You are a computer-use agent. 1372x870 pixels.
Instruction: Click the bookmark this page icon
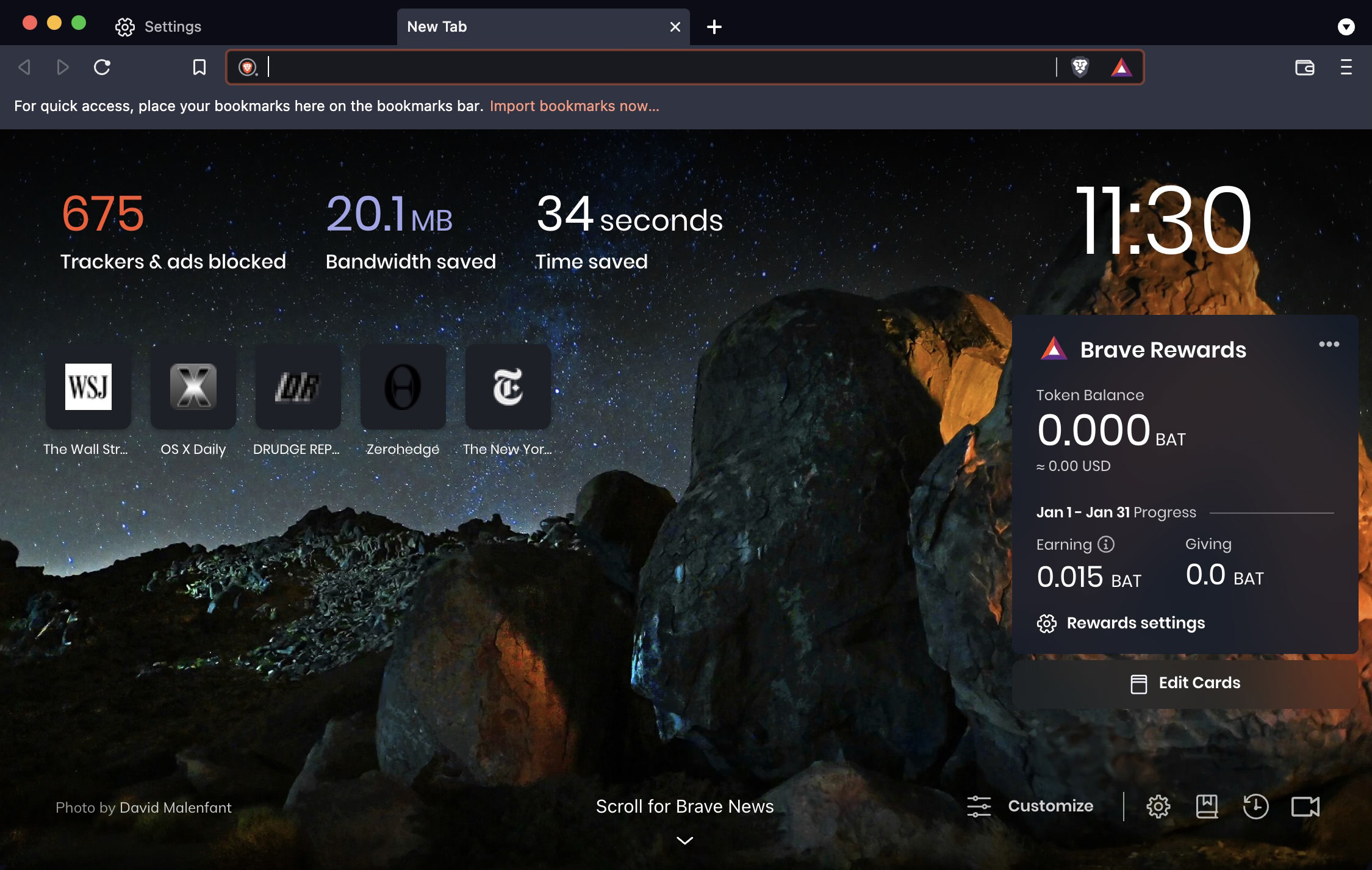pyautogui.click(x=199, y=67)
